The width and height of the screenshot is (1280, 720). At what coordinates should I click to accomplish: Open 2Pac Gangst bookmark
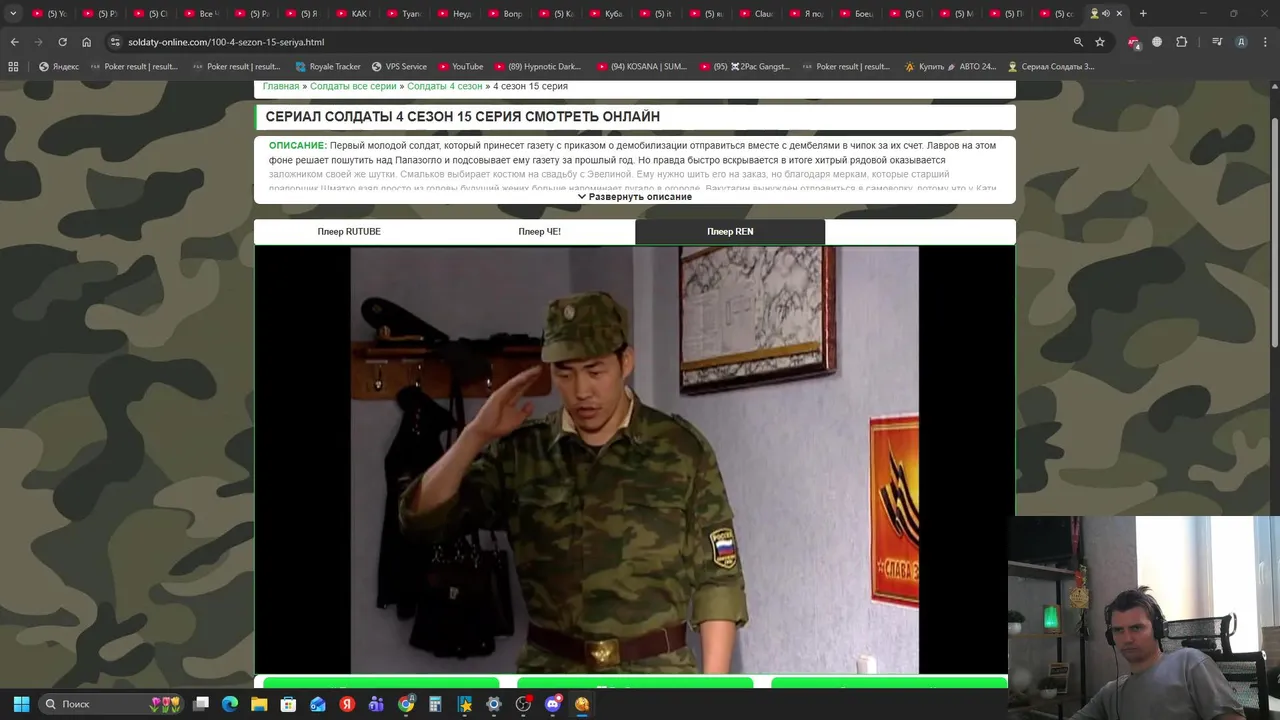(744, 67)
